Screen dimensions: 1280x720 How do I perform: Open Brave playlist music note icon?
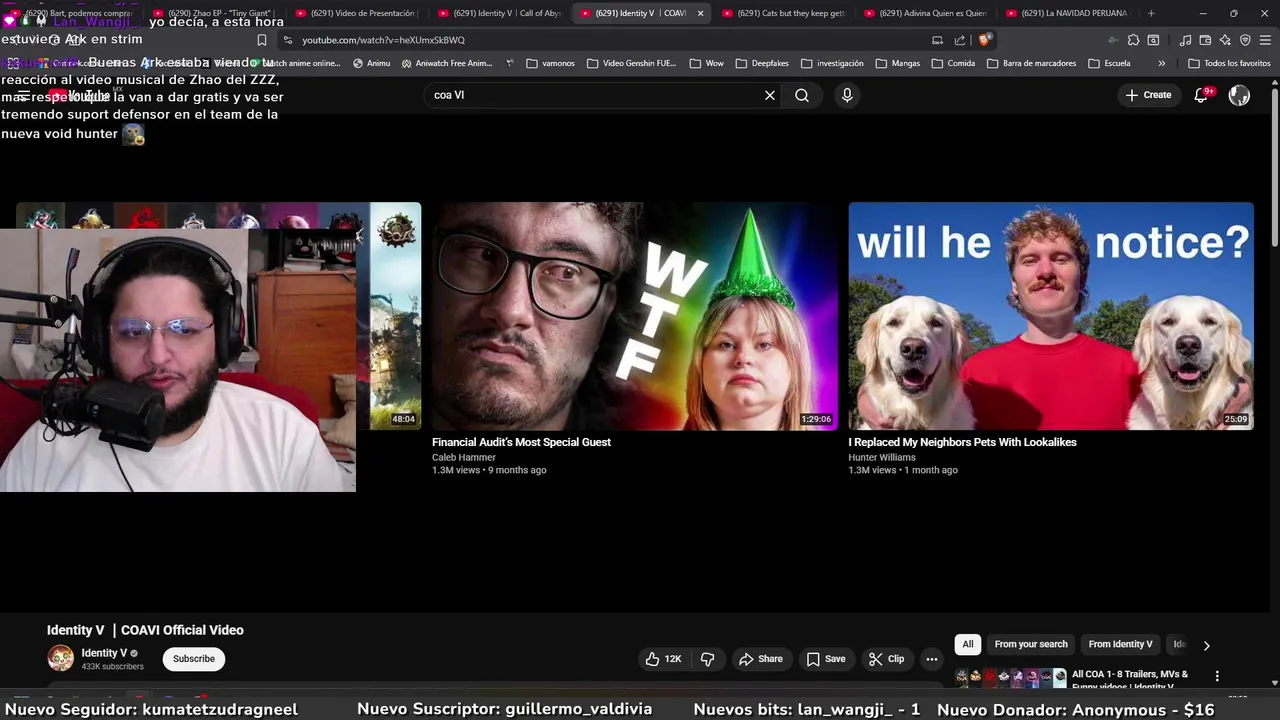tap(1185, 40)
